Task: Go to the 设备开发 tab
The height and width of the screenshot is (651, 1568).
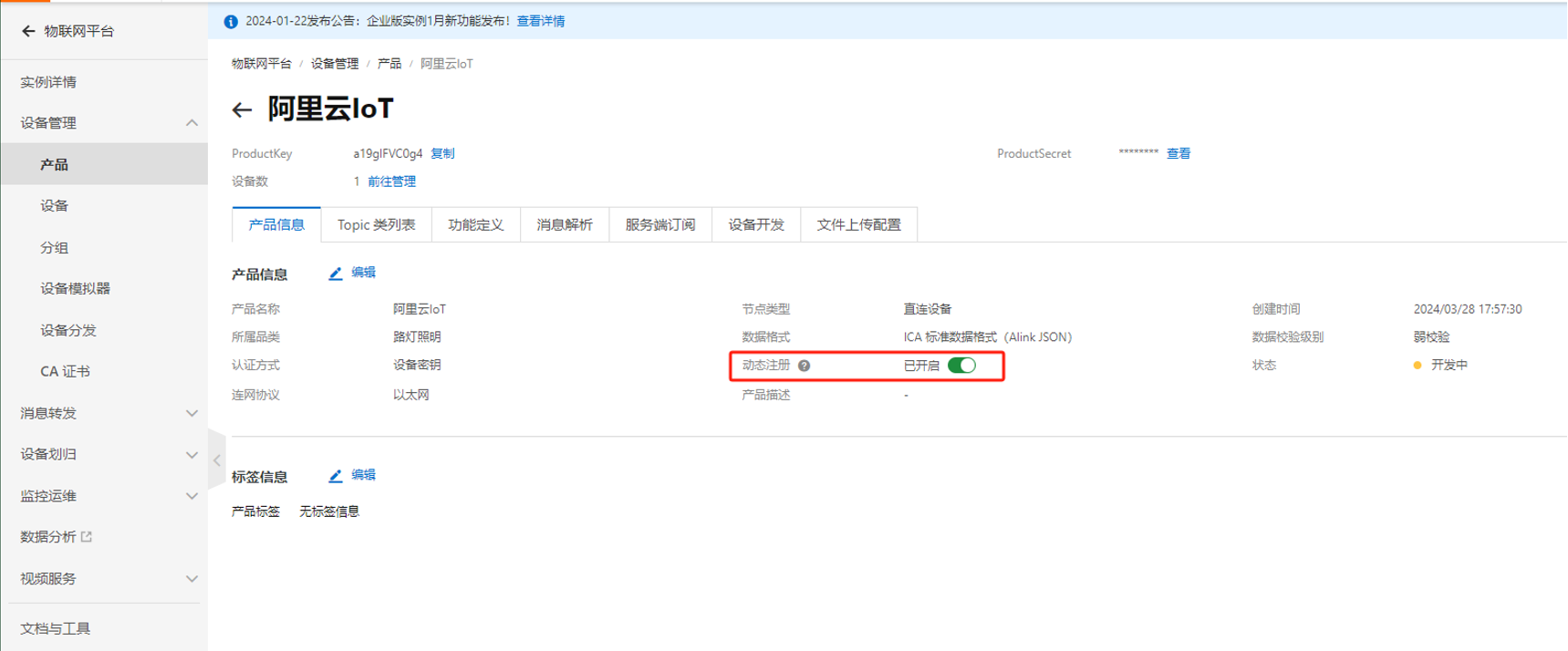Action: click(755, 224)
